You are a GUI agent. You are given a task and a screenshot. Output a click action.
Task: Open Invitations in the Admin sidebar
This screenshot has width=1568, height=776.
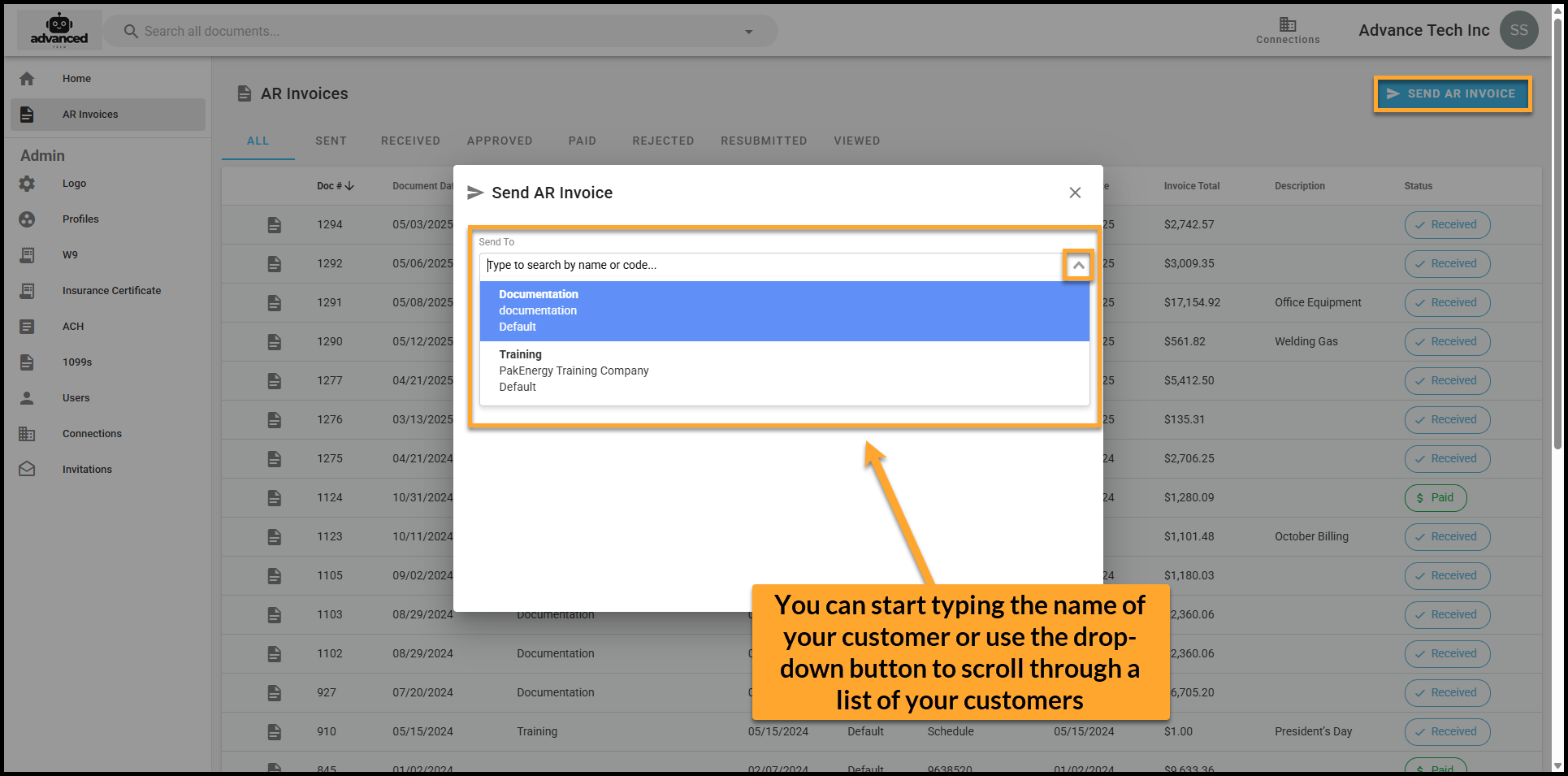108,470
